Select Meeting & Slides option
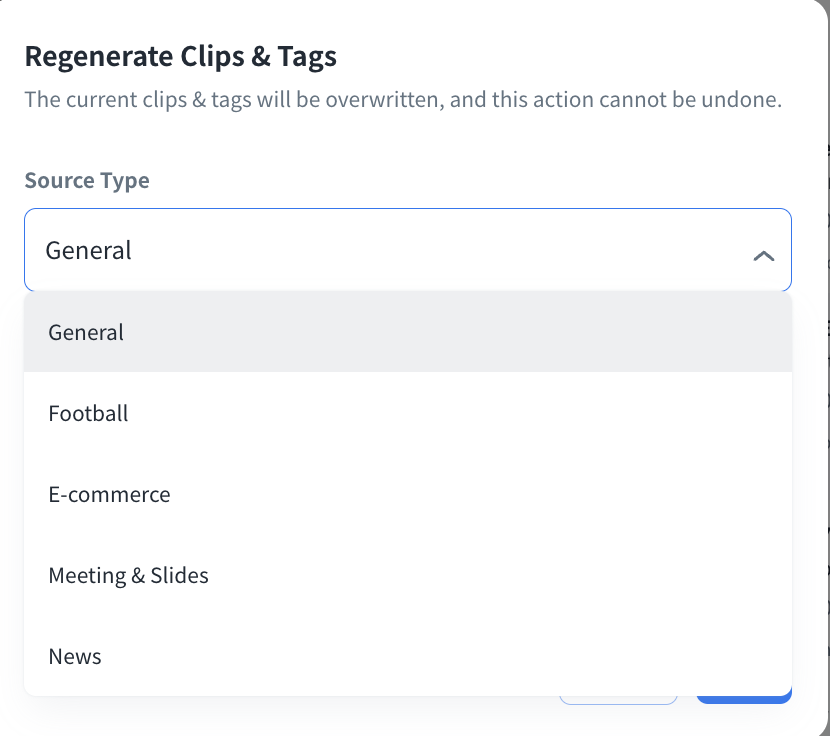This screenshot has width=830, height=736. click(x=128, y=575)
